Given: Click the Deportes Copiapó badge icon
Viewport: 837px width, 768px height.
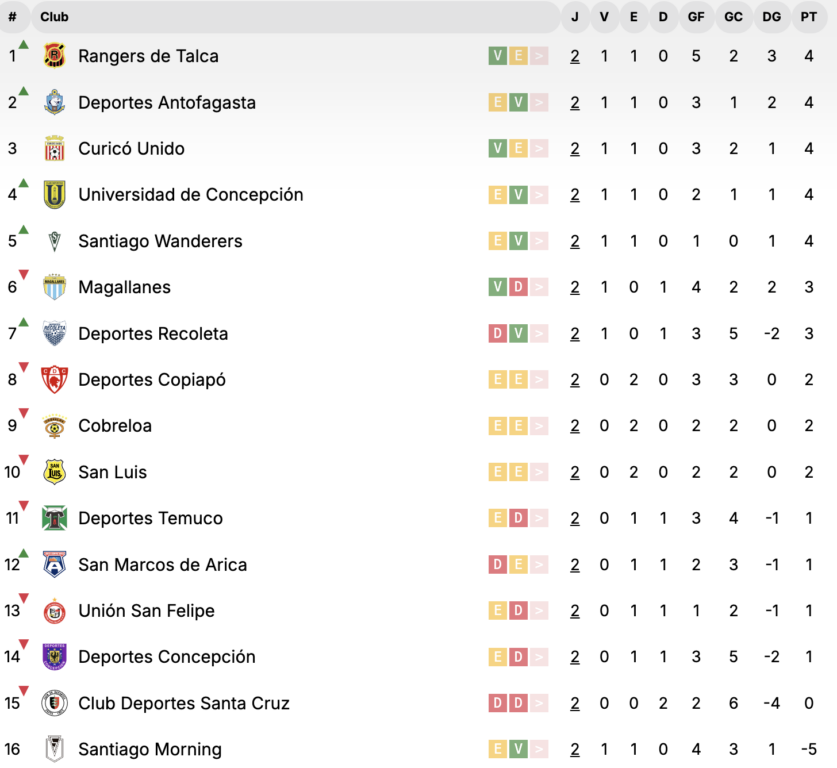Looking at the screenshot, I should click(54, 380).
